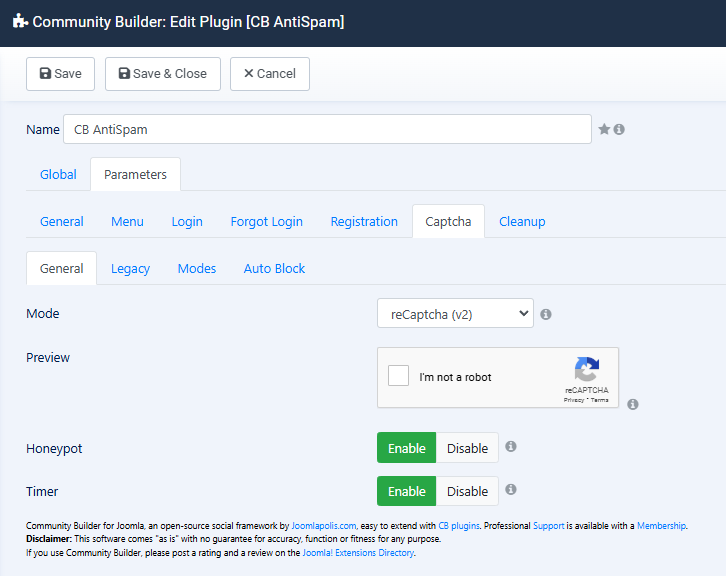Open the Membership link in the footer
The width and height of the screenshot is (726, 576).
[x=662, y=526]
